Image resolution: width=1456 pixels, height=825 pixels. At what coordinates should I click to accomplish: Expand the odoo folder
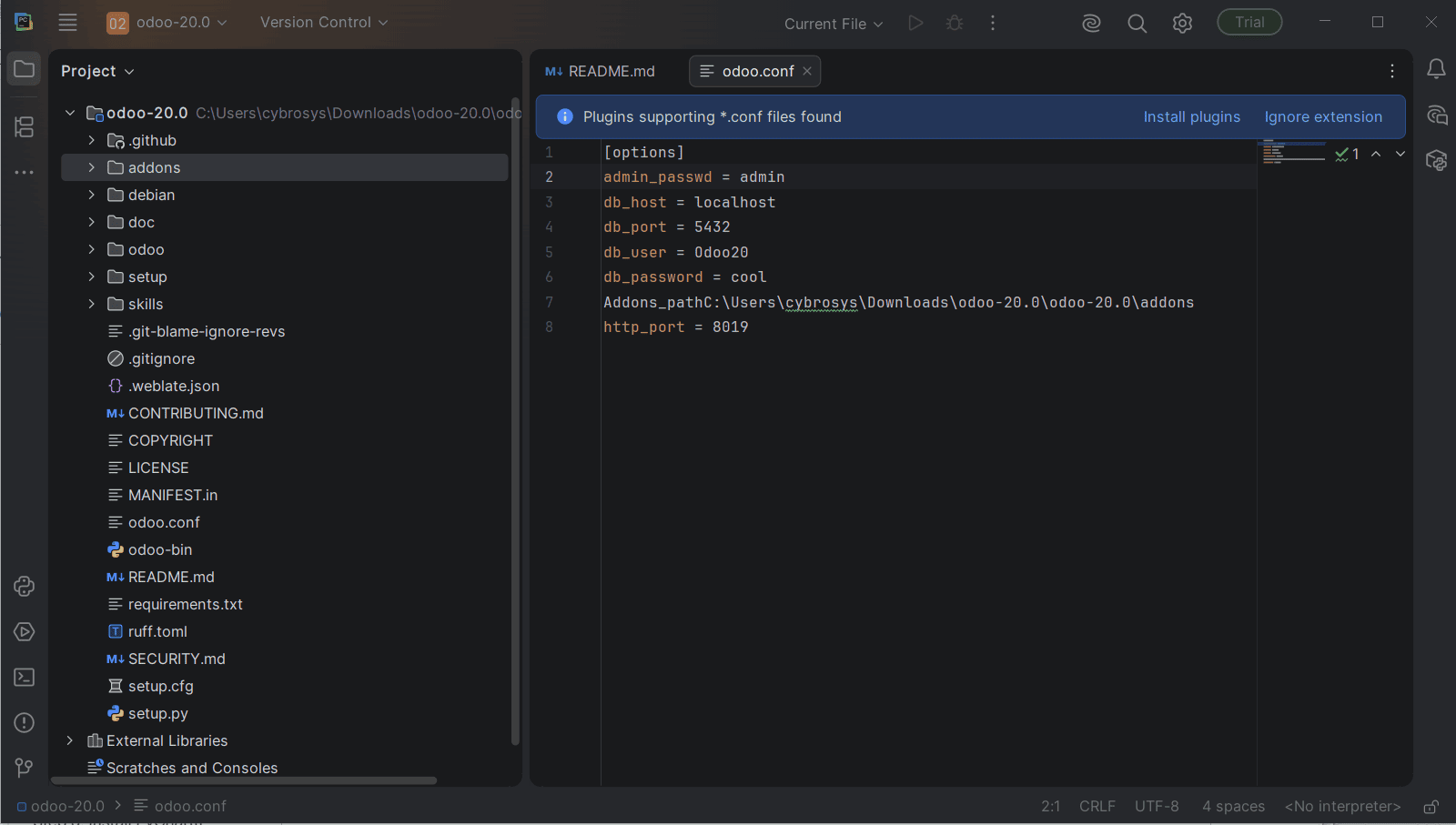coord(91,249)
